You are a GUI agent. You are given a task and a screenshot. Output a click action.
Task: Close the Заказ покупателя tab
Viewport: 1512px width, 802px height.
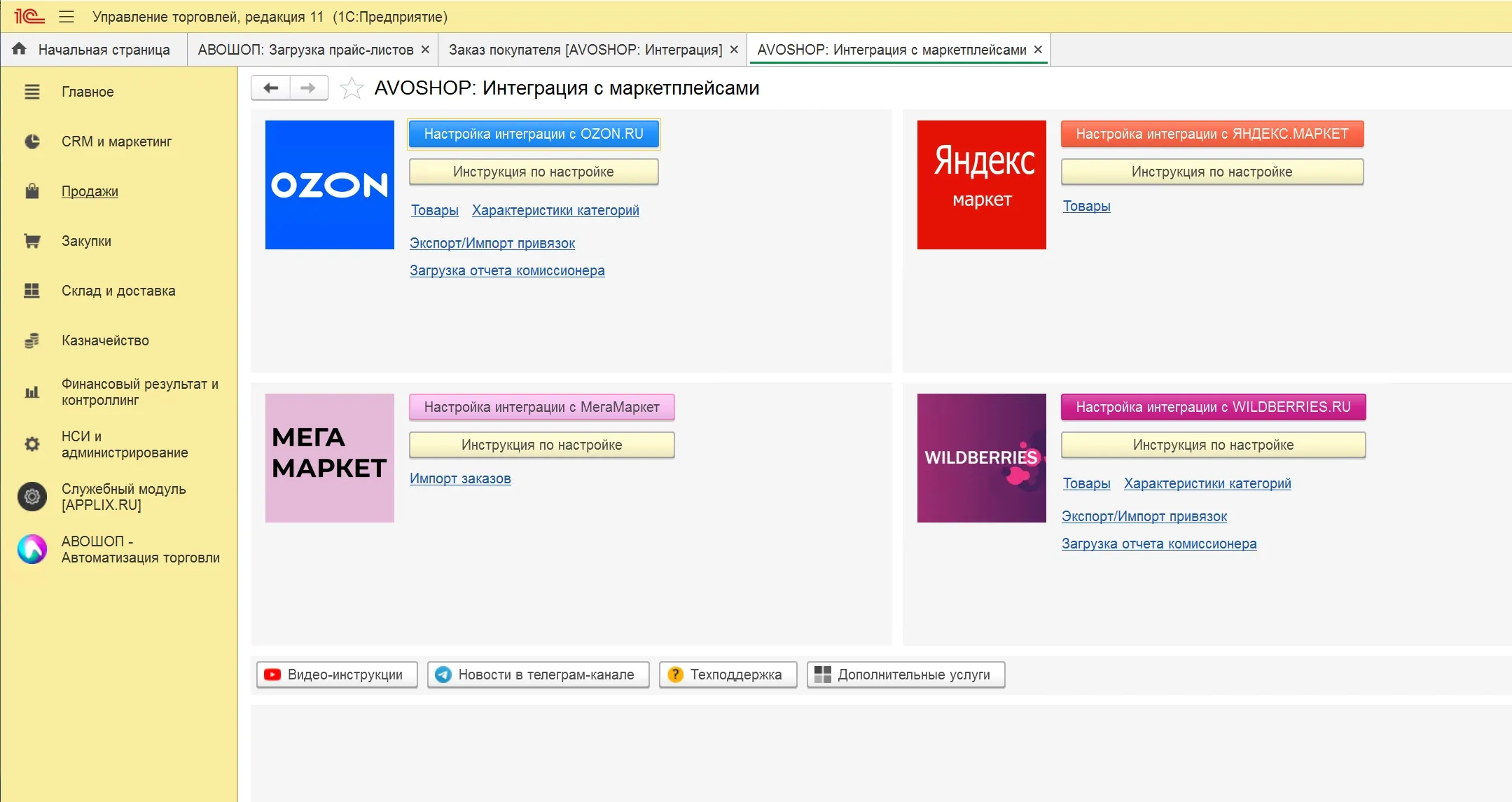click(734, 50)
